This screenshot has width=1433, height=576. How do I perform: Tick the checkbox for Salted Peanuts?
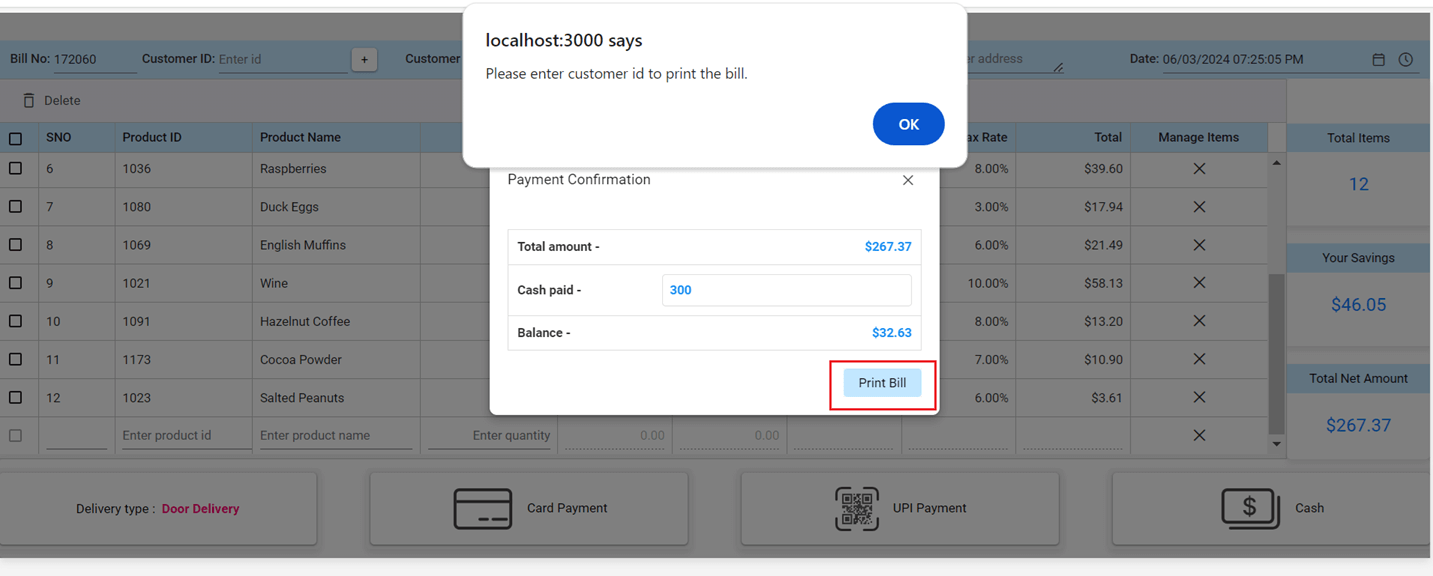[16, 397]
